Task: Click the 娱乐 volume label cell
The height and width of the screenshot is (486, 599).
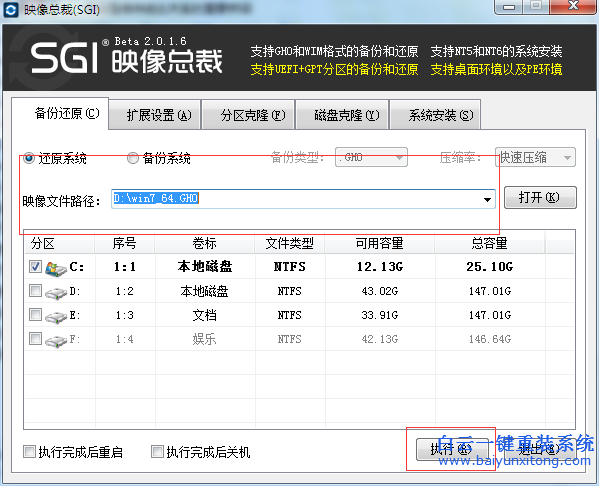Action: 204,339
